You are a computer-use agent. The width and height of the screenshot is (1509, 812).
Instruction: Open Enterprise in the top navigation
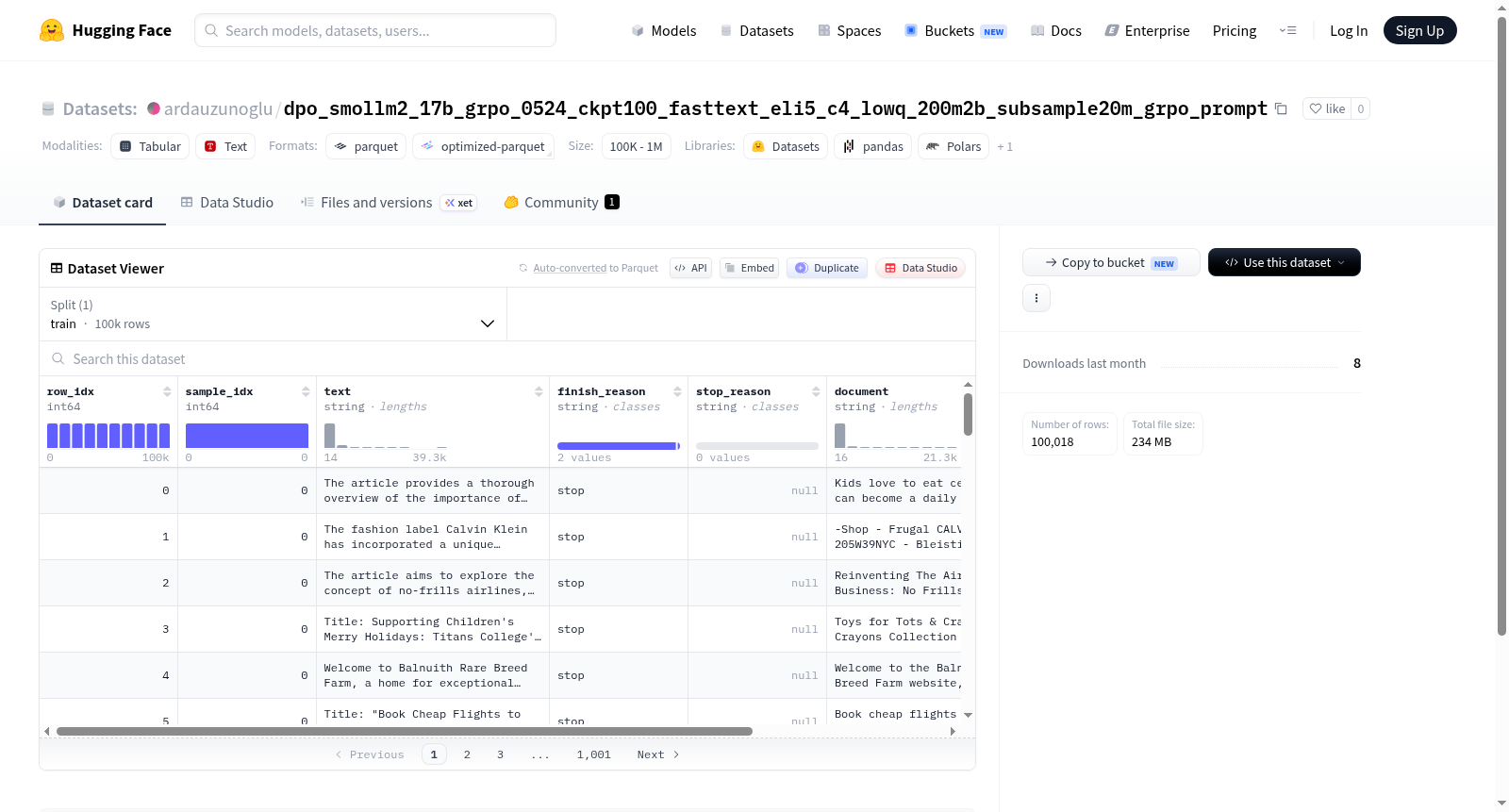coord(1147,30)
